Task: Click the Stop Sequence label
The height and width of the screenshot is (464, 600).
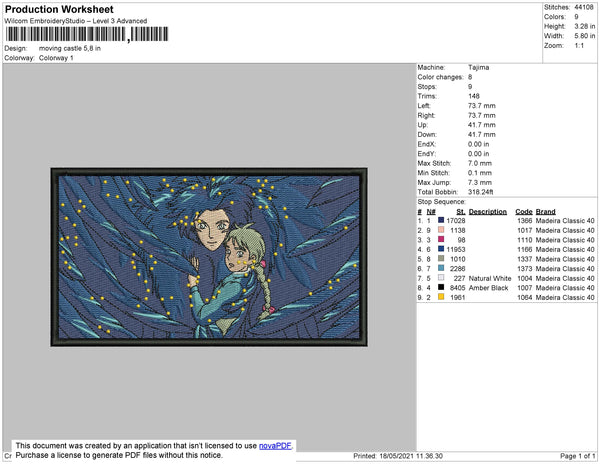Action: coord(442,202)
